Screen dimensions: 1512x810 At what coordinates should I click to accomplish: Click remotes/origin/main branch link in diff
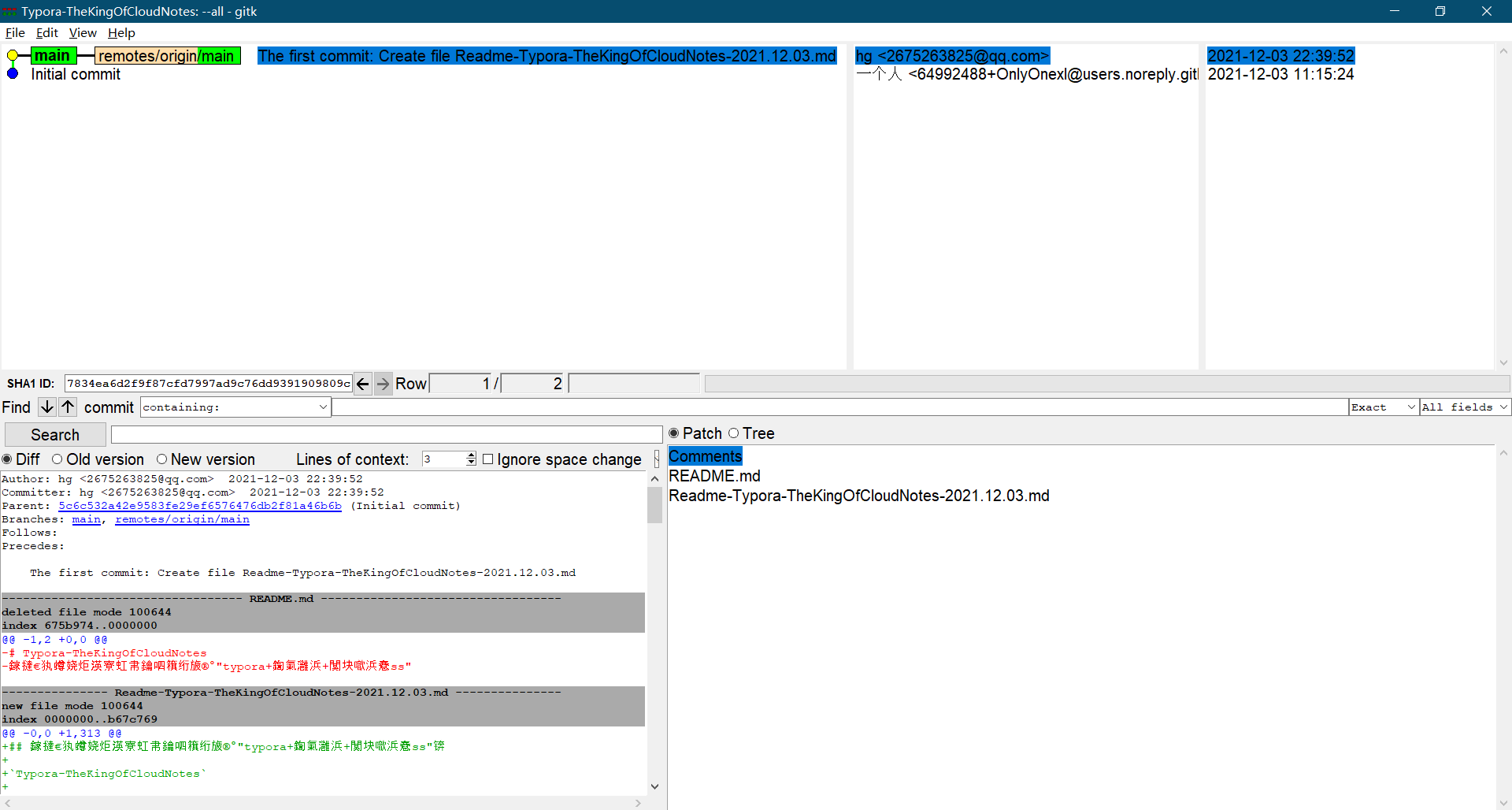pos(182,519)
